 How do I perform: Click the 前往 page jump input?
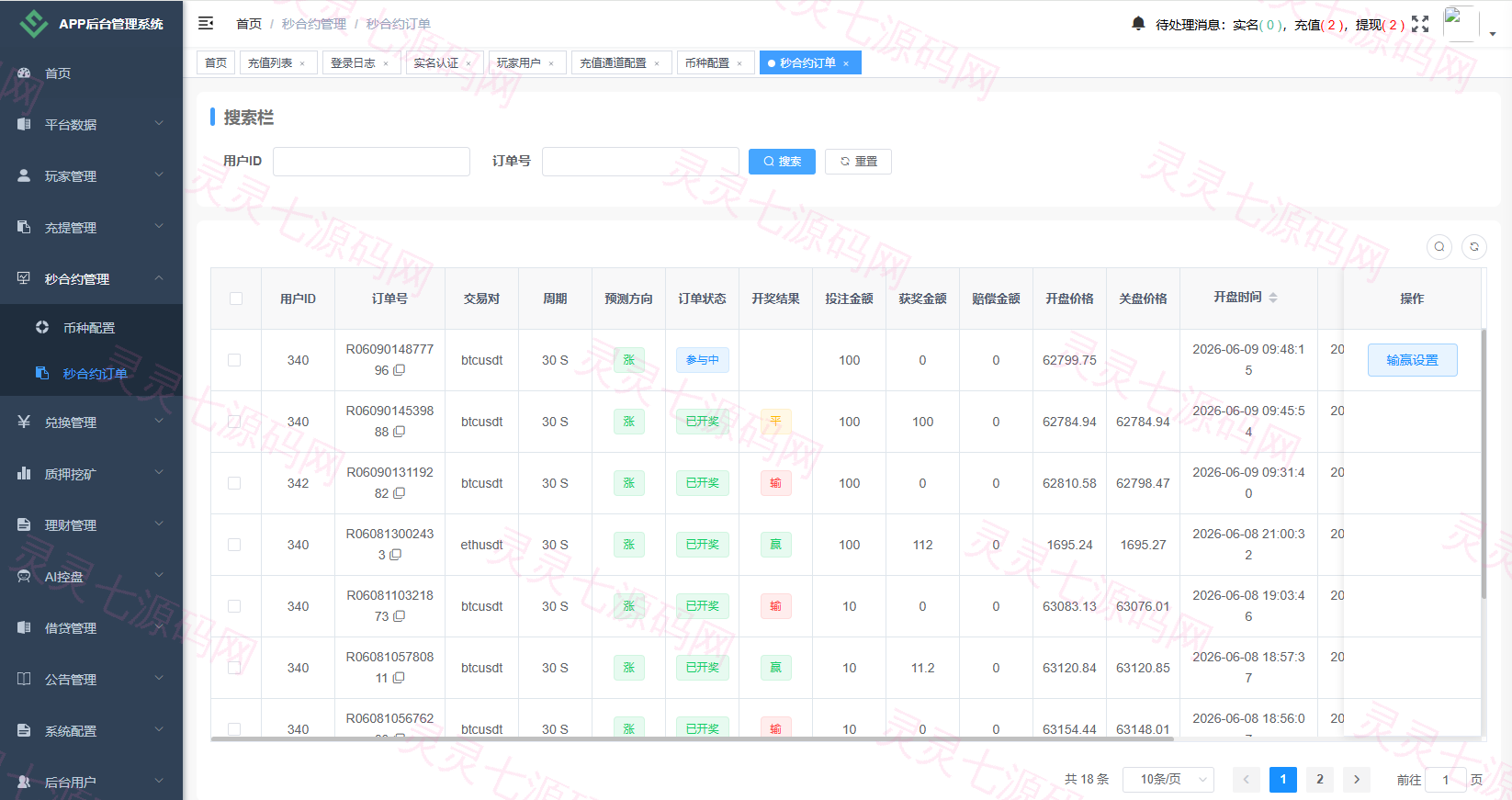tap(1446, 780)
